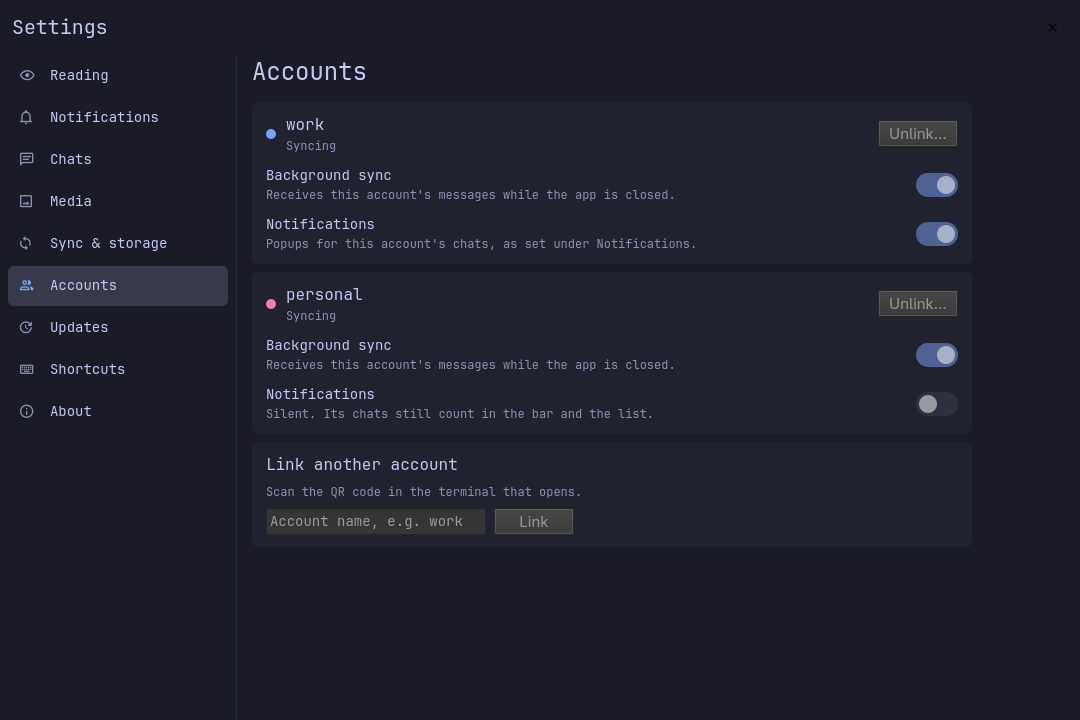The width and height of the screenshot is (1080, 720).
Task: Click the info icon beside About
Action: point(26,411)
